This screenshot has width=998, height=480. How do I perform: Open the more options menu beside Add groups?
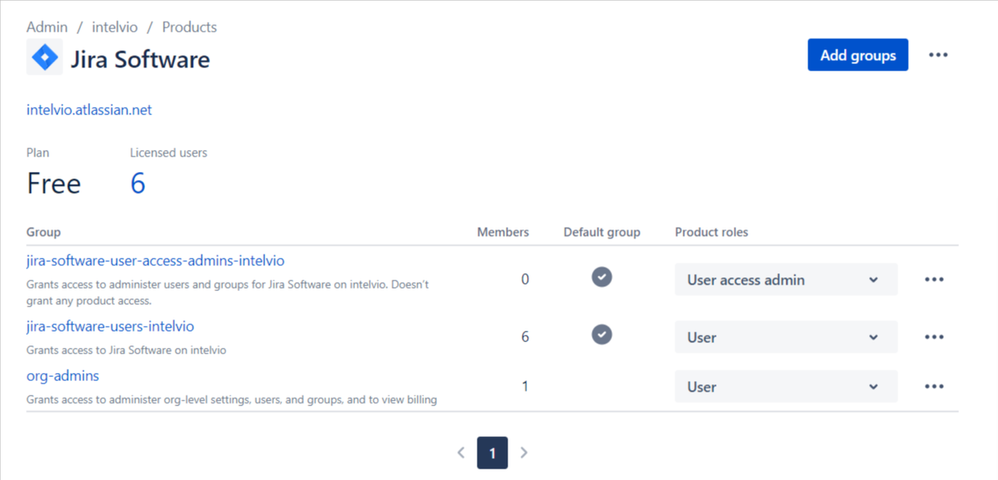(x=938, y=55)
